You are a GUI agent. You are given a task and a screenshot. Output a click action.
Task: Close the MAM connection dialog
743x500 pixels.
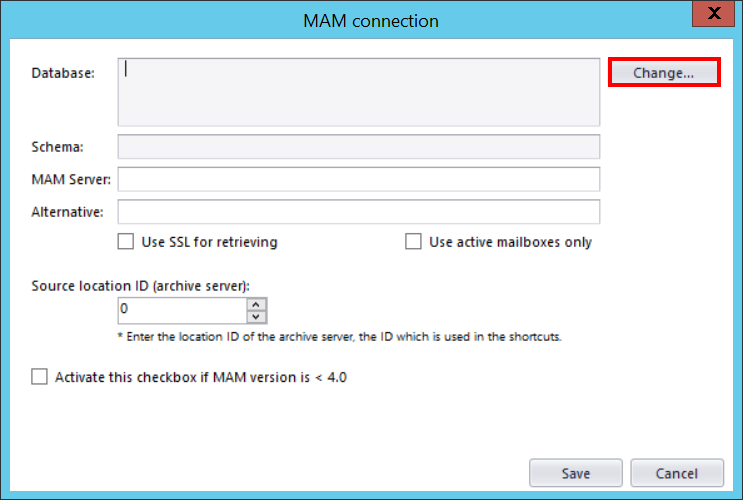pyautogui.click(x=713, y=15)
